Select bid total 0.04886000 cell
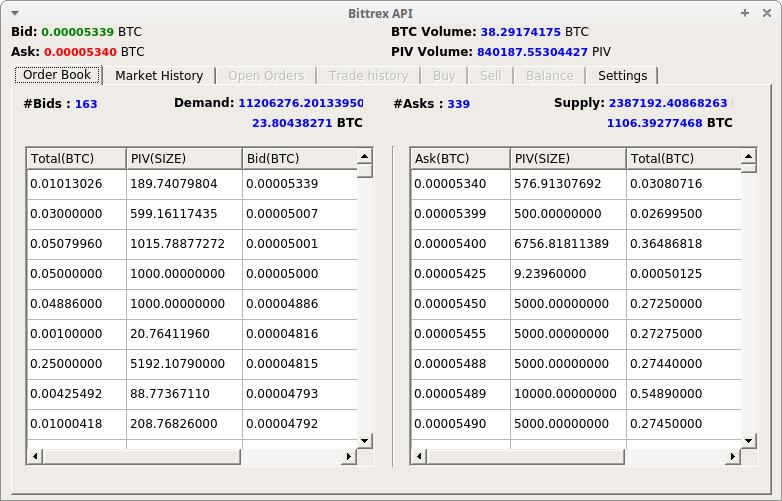 point(76,304)
